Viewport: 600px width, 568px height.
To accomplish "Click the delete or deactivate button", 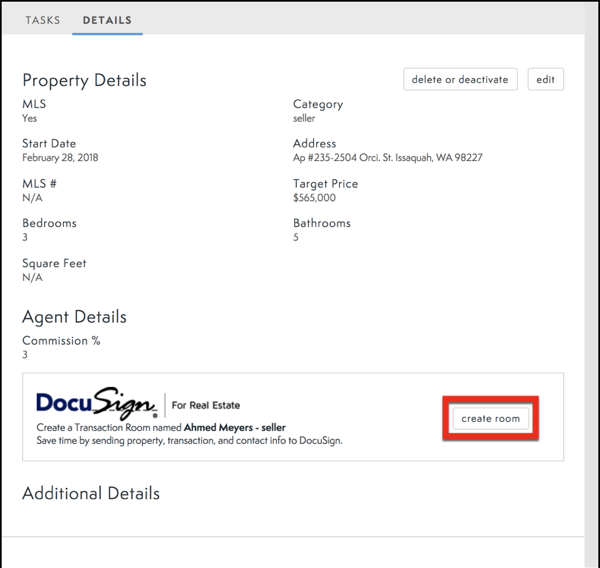I will pos(460,80).
